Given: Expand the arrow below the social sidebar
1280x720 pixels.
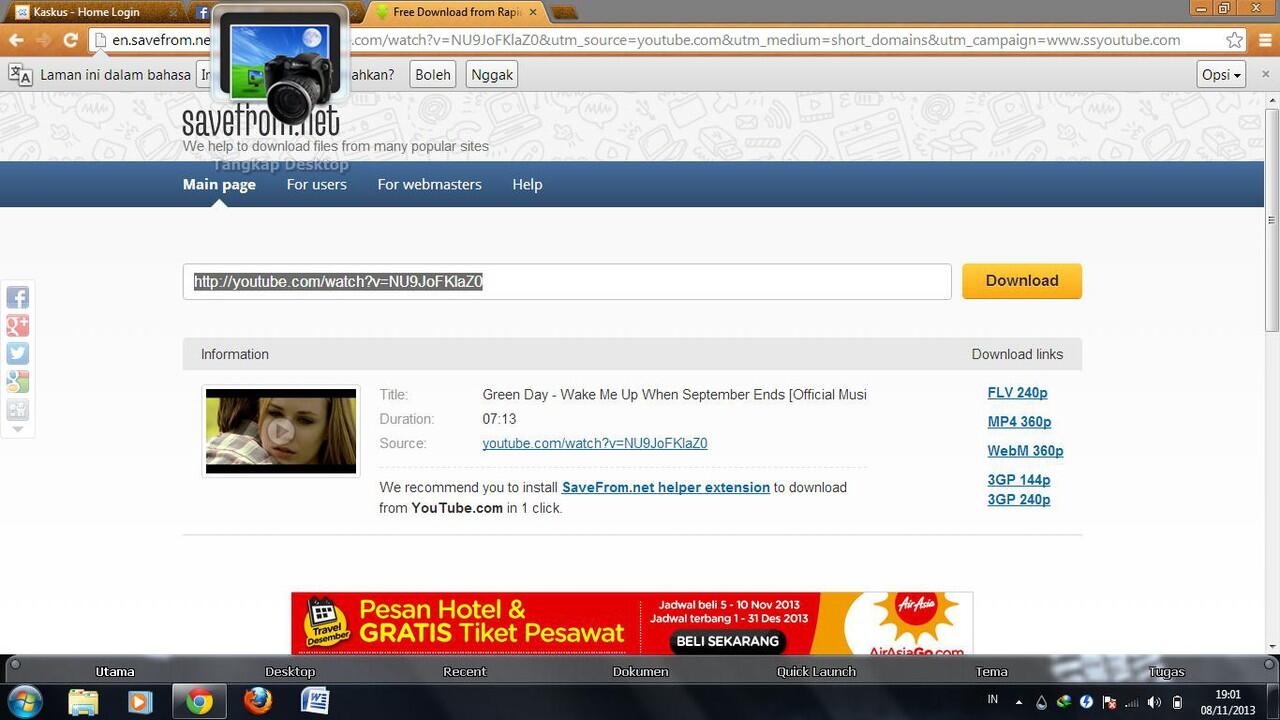Looking at the screenshot, I should (17, 429).
